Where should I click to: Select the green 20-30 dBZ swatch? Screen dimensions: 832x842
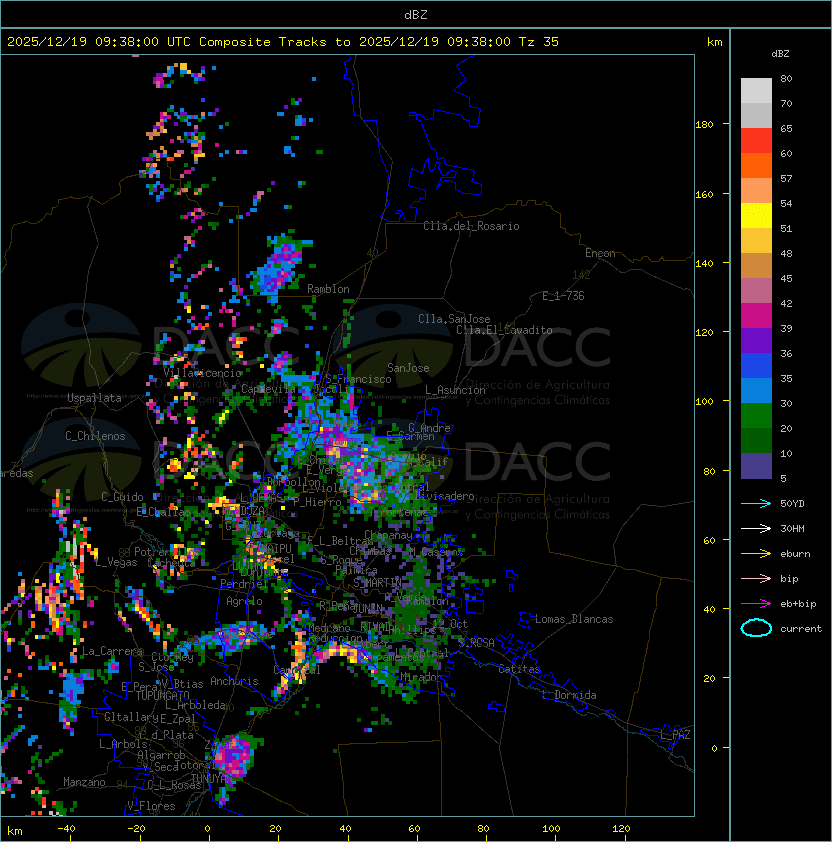756,416
